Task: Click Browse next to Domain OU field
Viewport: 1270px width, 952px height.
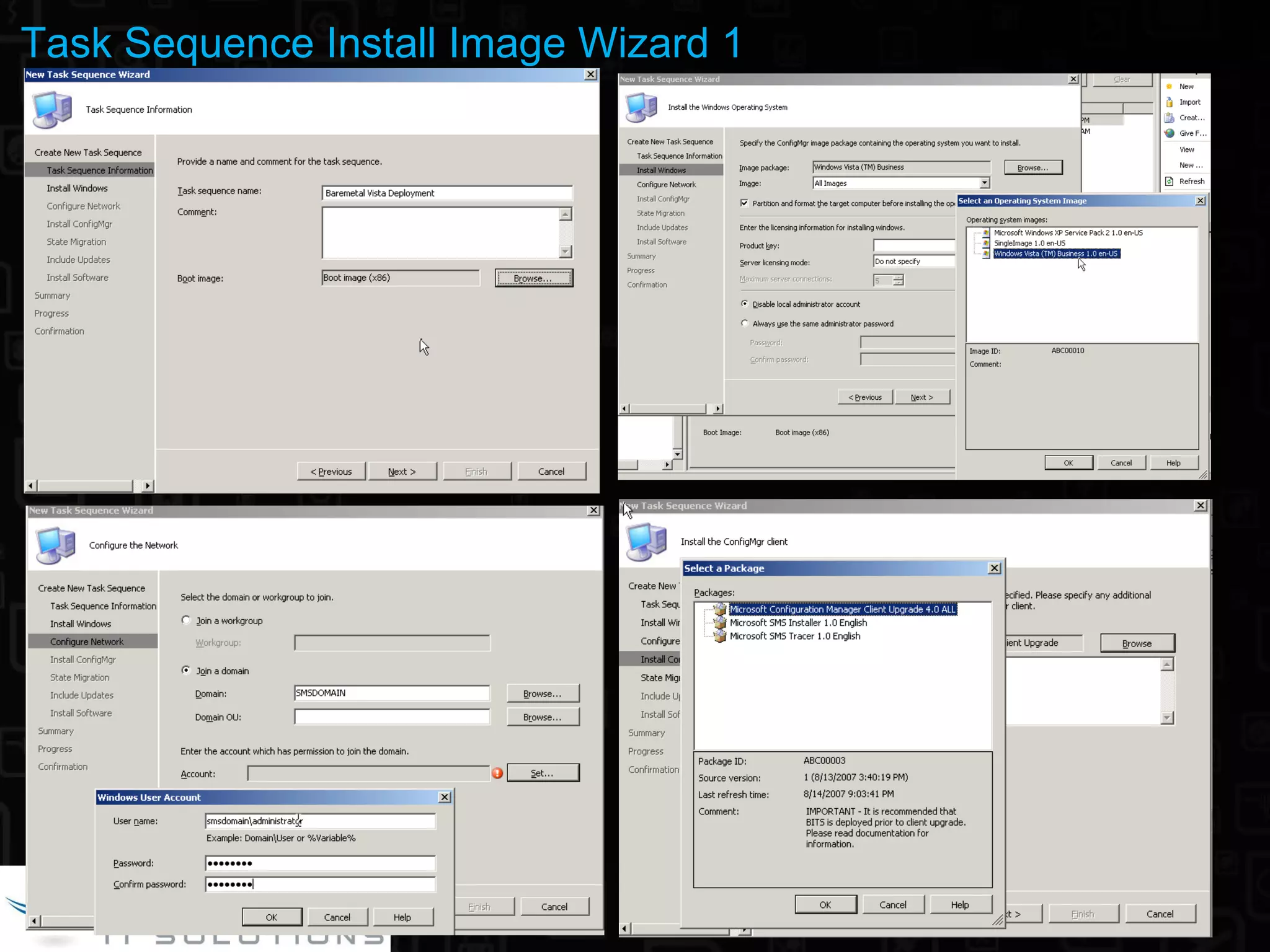Action: click(543, 717)
